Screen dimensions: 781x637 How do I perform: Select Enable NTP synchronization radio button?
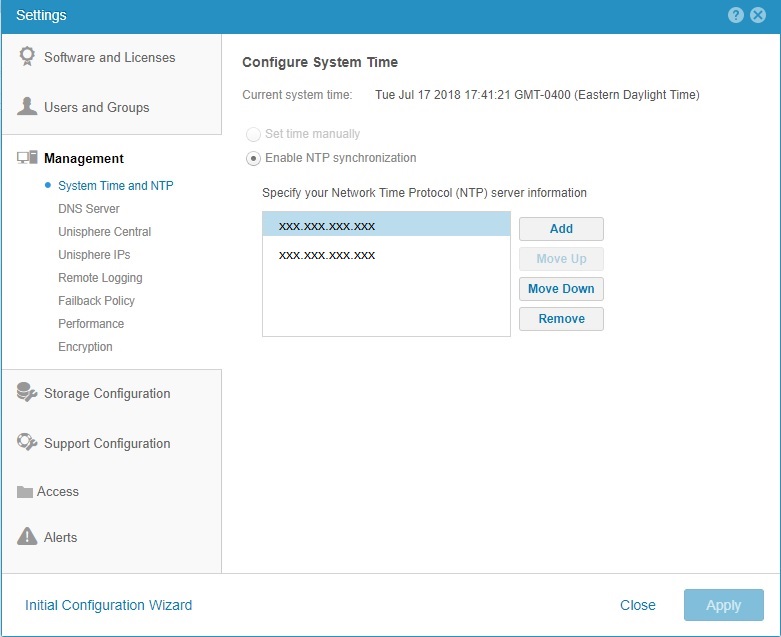point(252,158)
